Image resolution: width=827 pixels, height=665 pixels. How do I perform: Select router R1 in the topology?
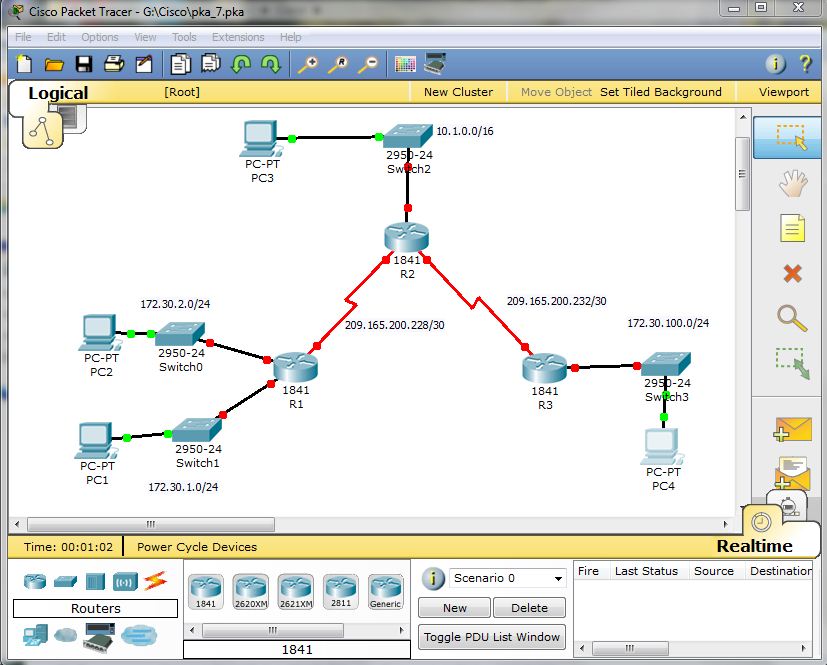[x=295, y=367]
